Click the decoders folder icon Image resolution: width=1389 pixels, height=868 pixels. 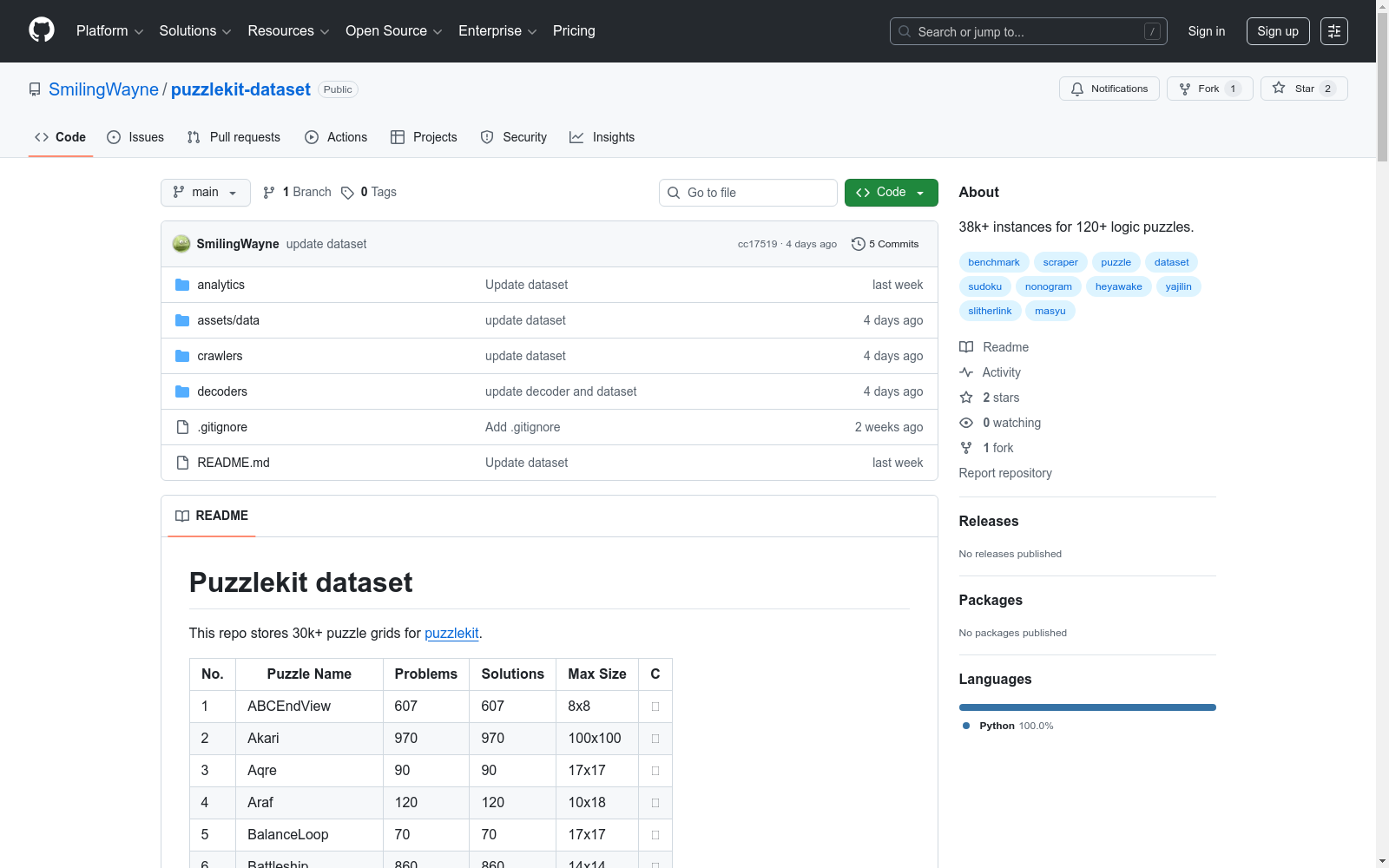(x=182, y=391)
